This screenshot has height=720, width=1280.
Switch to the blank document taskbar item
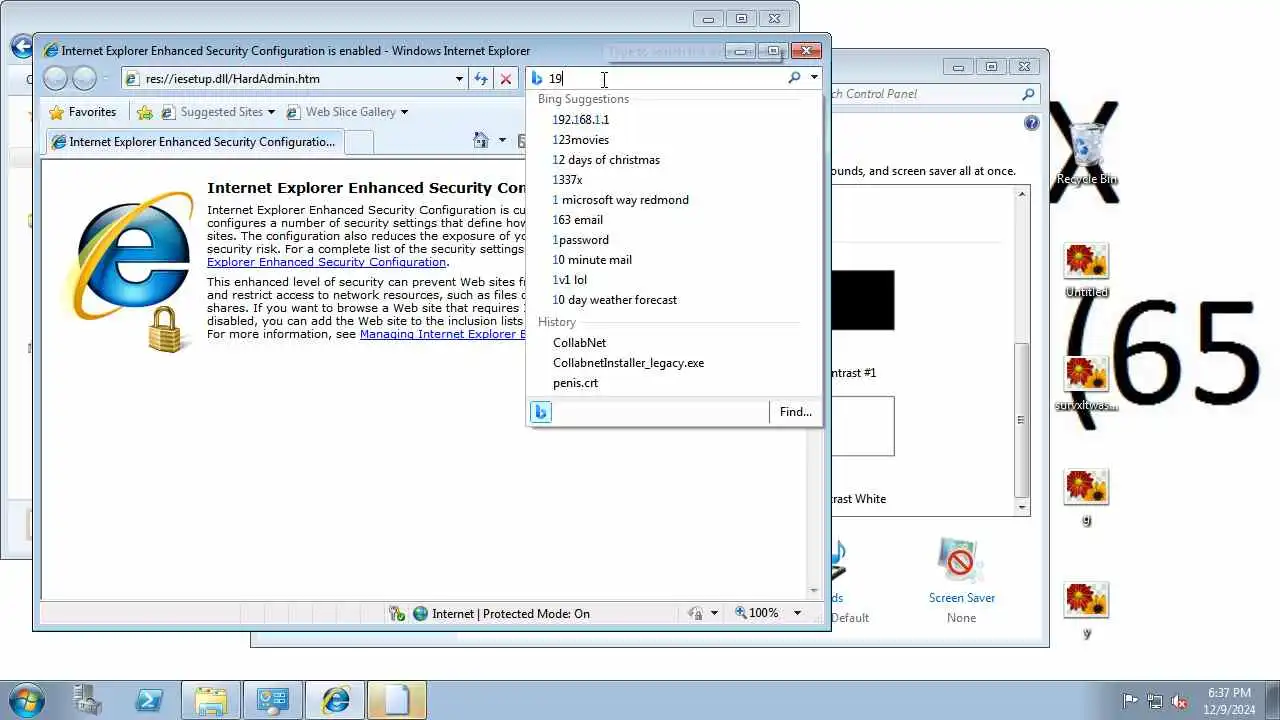tap(397, 700)
